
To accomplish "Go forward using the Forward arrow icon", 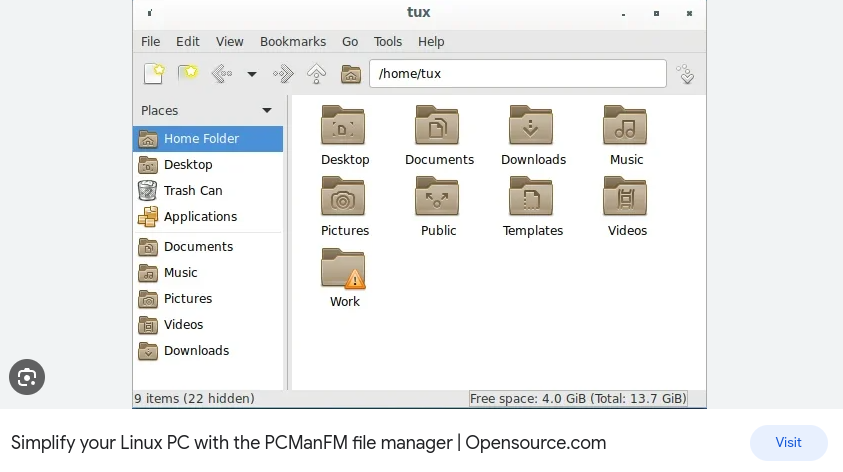I will pos(283,74).
